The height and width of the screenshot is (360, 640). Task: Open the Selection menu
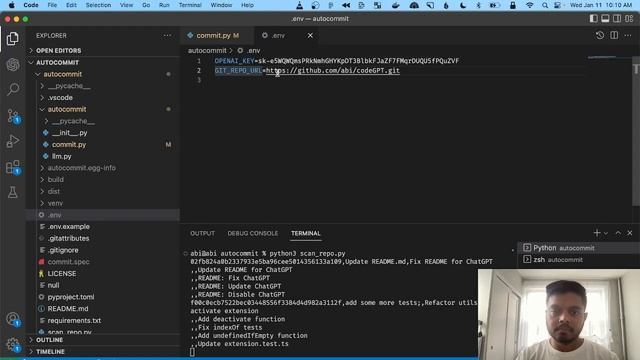[98, 5]
